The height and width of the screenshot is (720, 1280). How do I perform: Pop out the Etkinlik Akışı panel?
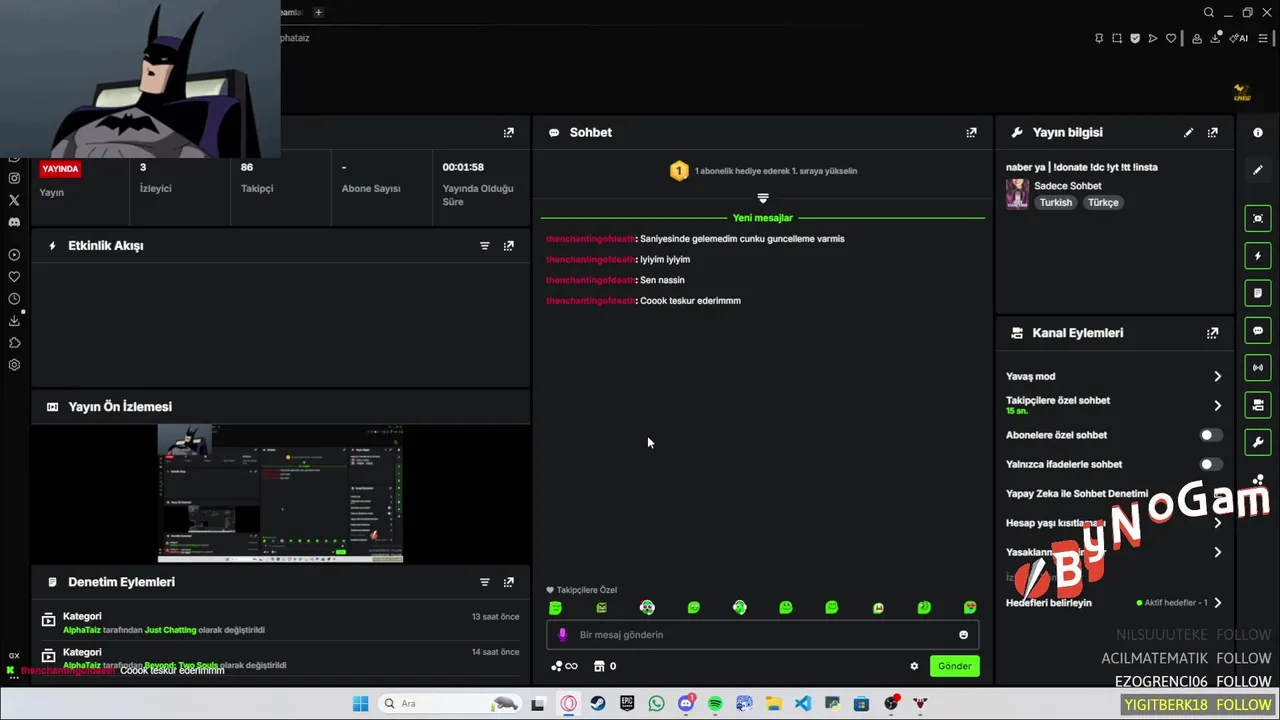point(509,246)
